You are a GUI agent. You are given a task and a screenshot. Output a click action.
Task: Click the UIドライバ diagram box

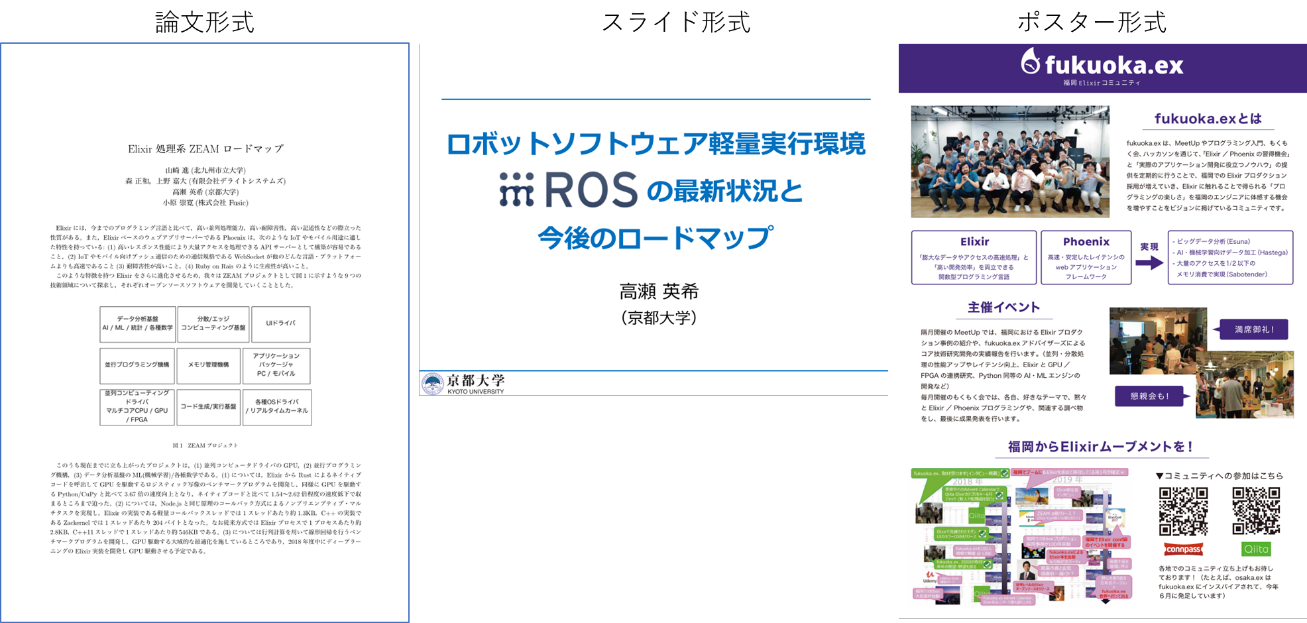point(280,325)
